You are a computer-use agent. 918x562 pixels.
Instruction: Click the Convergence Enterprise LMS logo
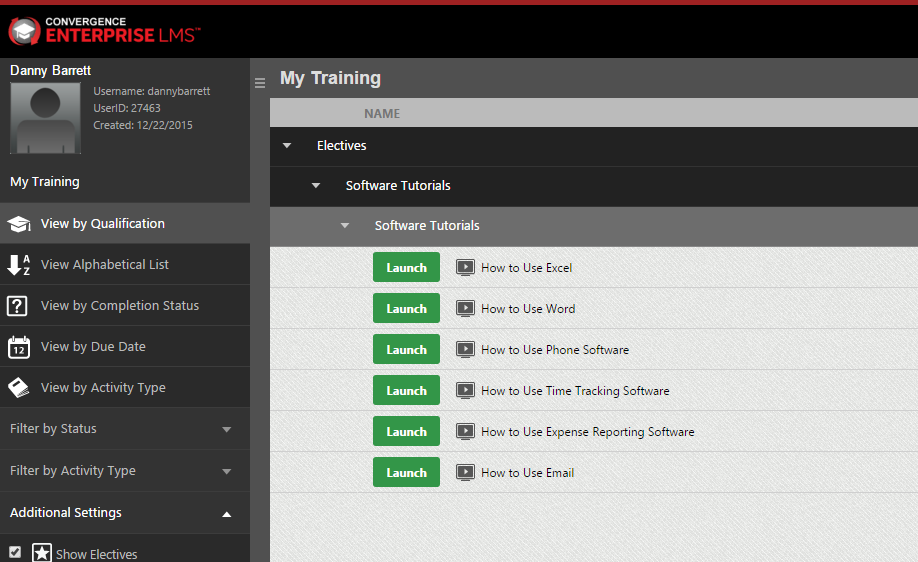coord(104,30)
